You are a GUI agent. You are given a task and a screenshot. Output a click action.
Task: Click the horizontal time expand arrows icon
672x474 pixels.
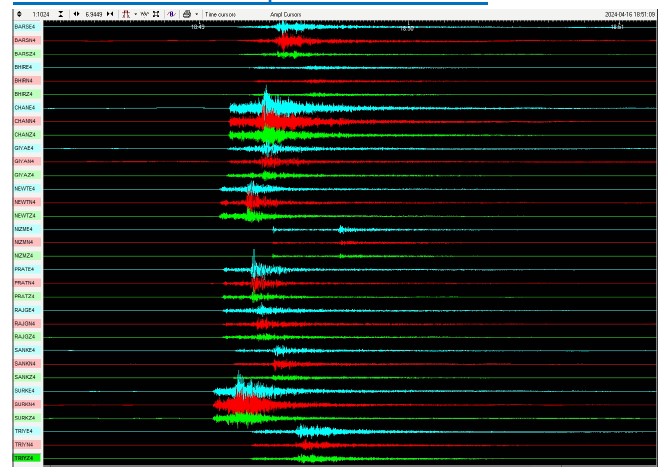pyautogui.click(x=77, y=15)
